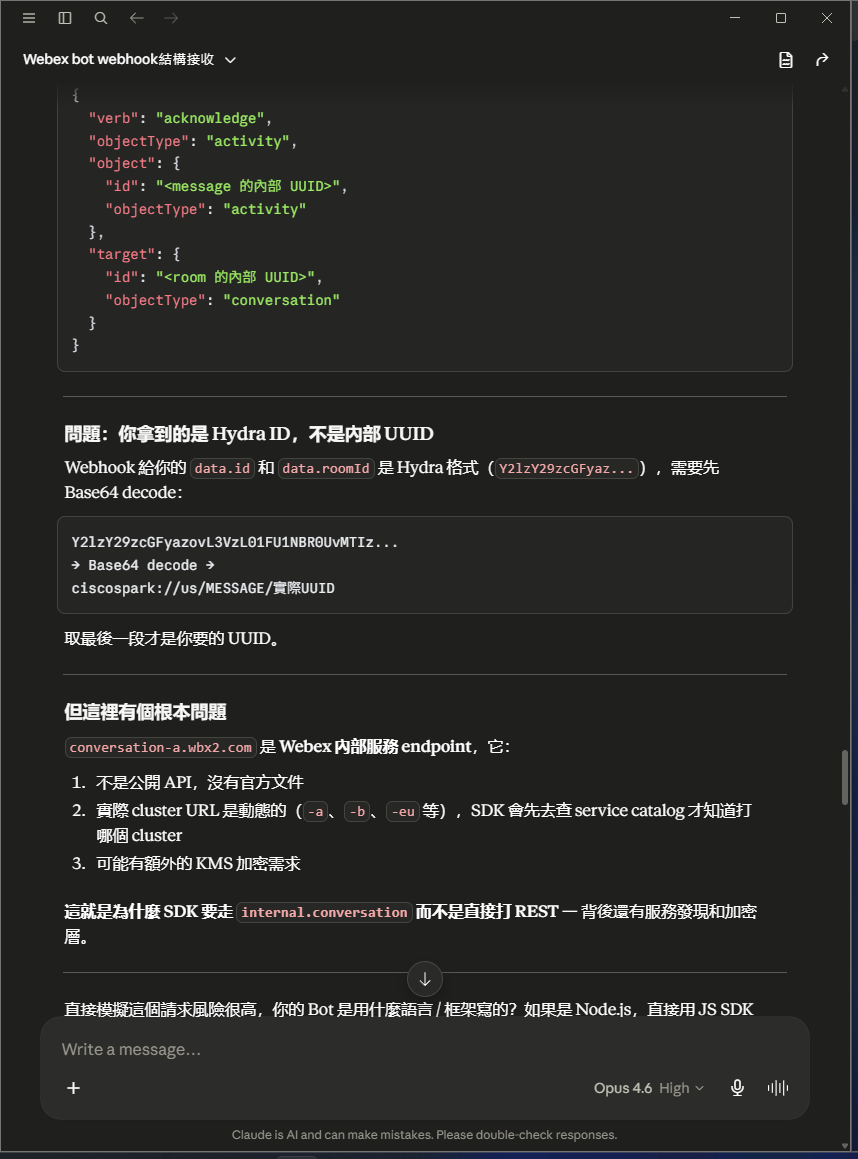858x1159 pixels.
Task: Open the document artifacts icon
Action: 786,60
